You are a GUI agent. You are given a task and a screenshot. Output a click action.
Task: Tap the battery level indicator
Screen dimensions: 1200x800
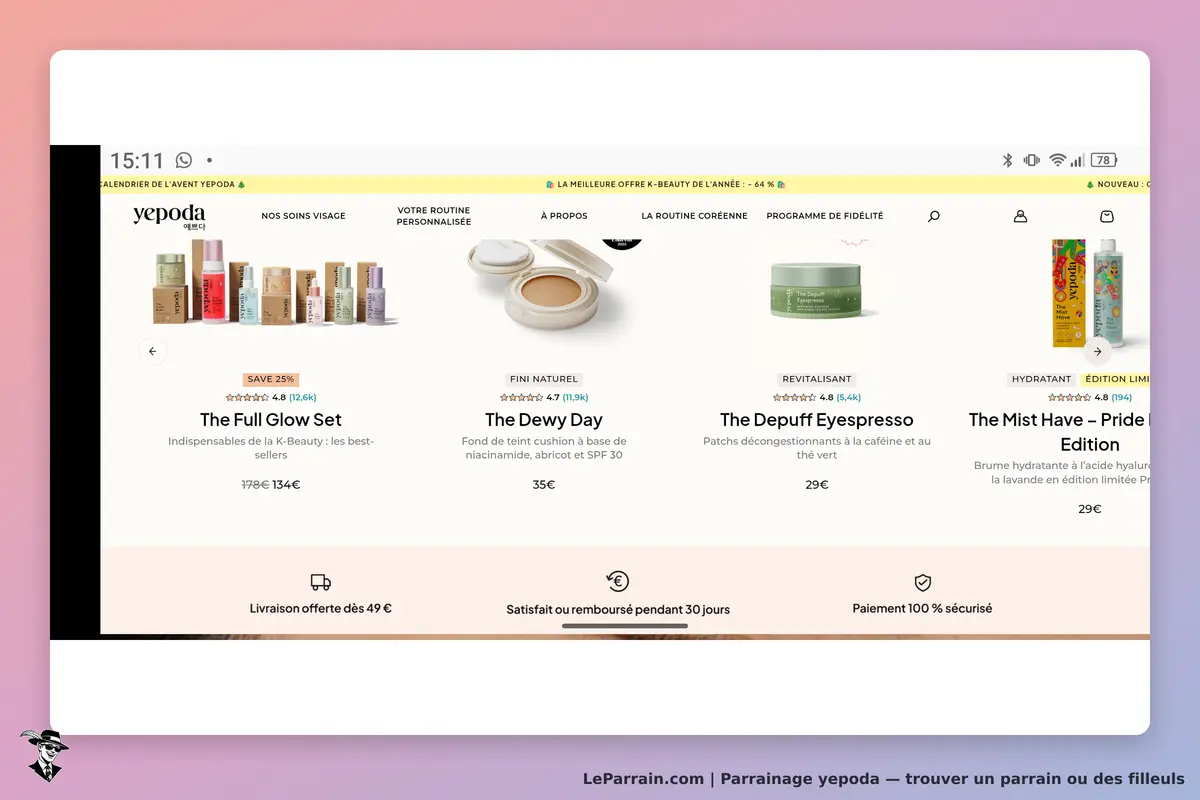[1104, 160]
